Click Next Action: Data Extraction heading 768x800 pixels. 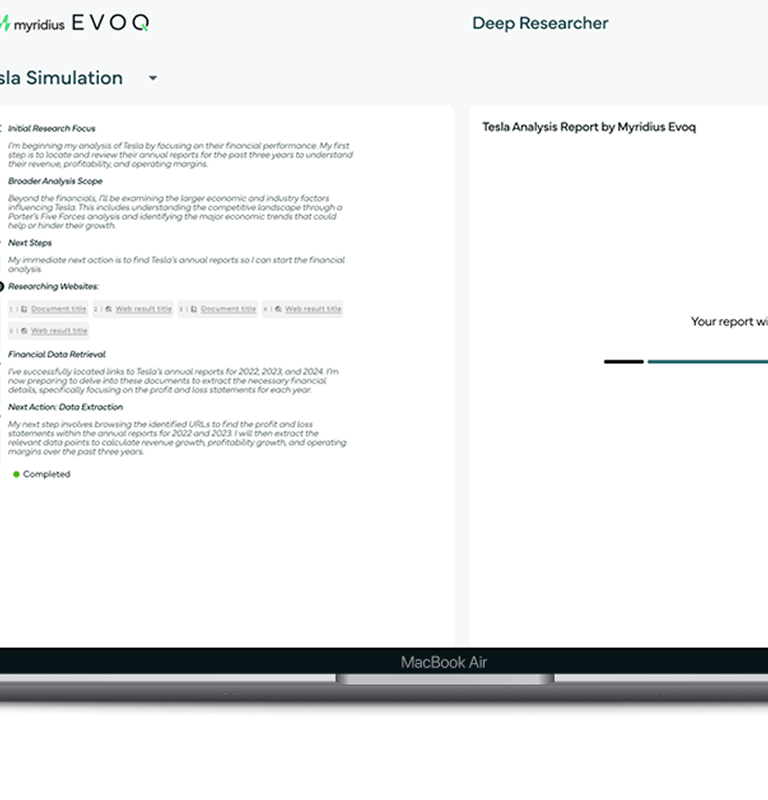click(65, 407)
